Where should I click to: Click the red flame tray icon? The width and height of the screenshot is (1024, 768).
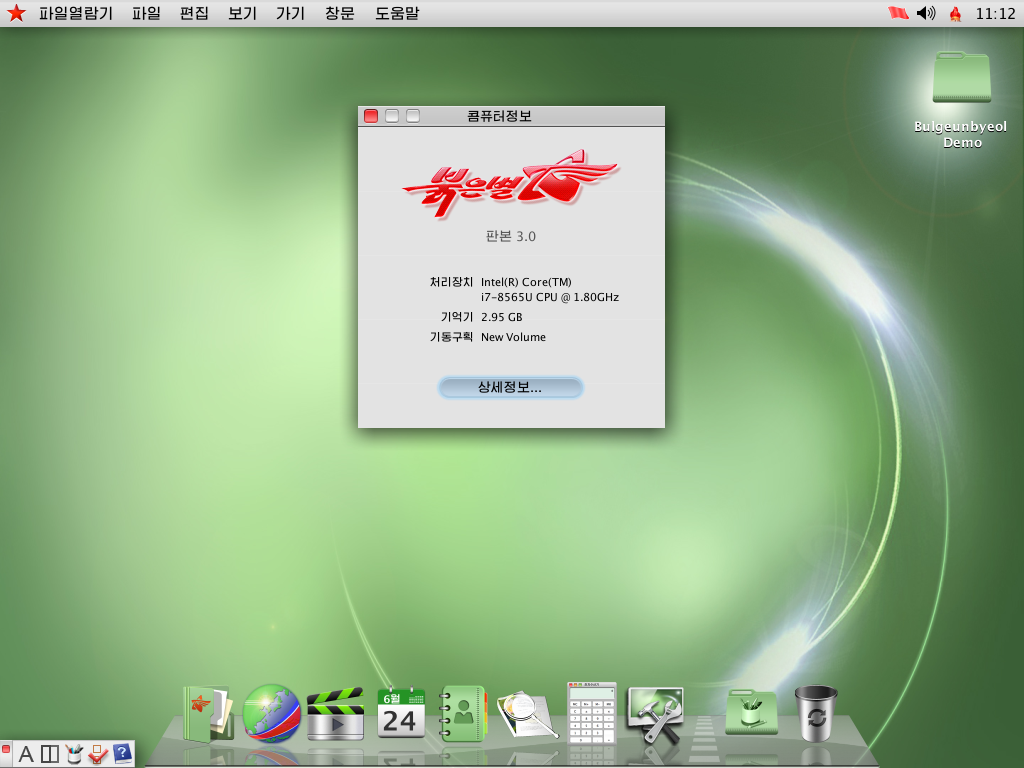[955, 14]
